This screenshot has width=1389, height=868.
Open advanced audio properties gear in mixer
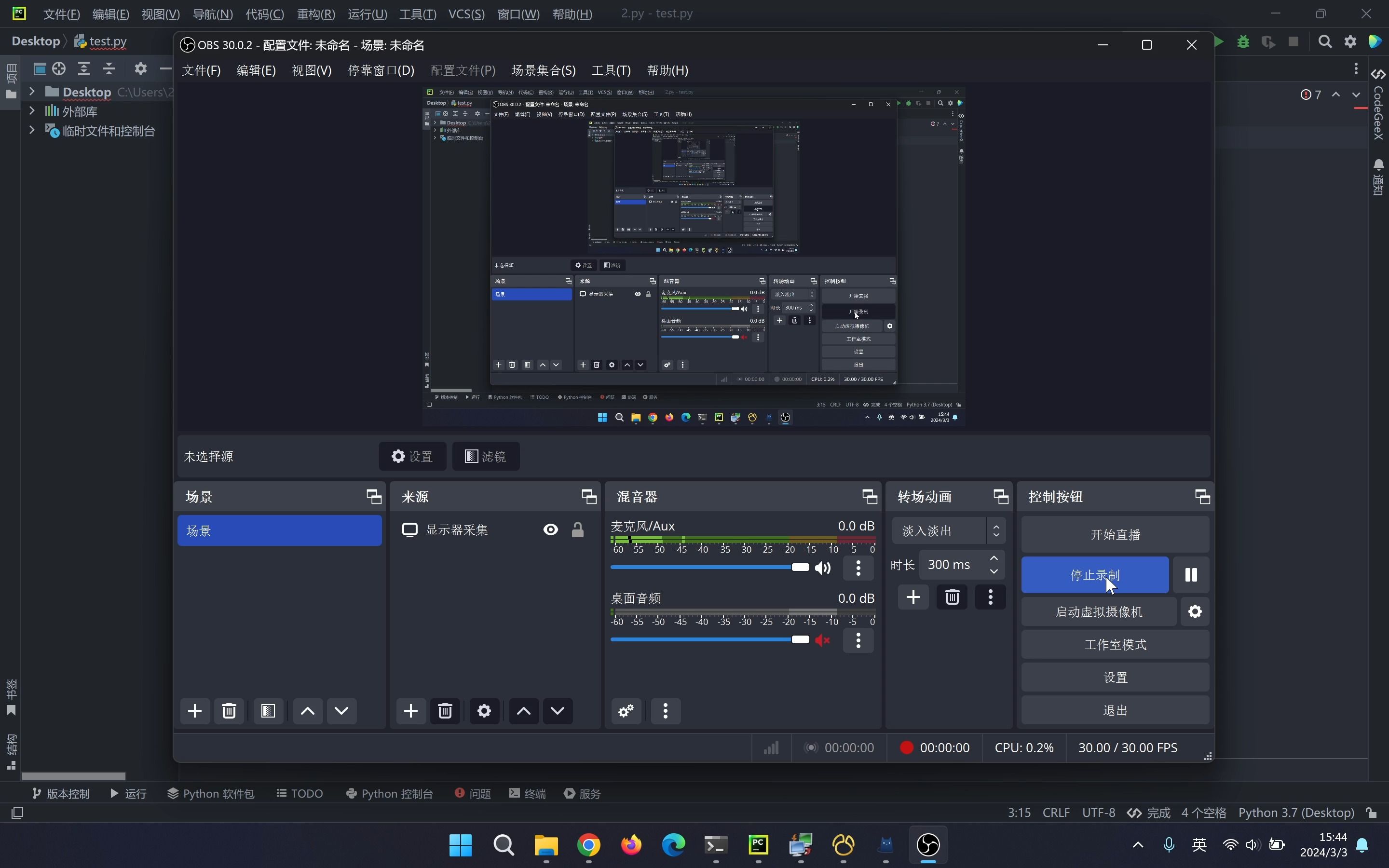(626, 711)
